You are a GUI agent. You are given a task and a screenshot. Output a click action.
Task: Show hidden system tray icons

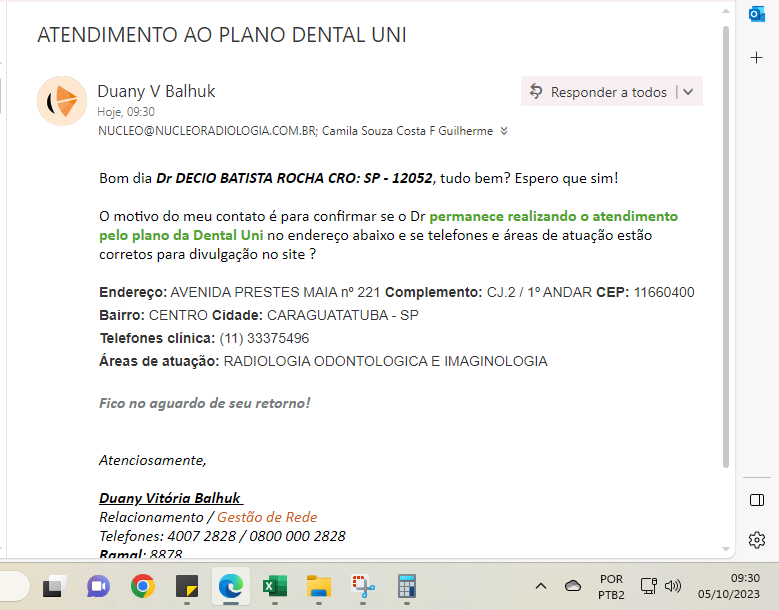pos(541,587)
